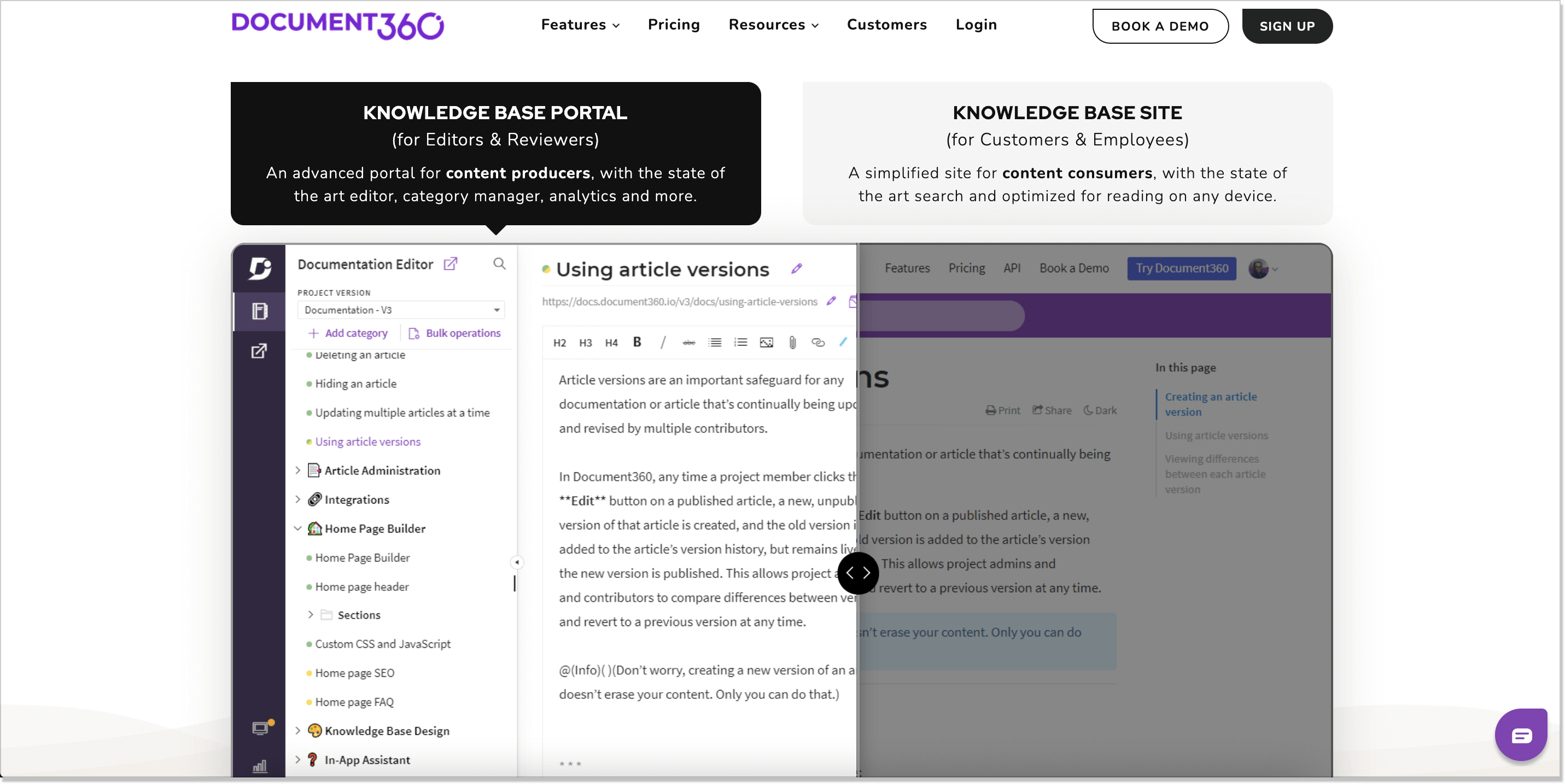The image size is (1565, 784).
Task: Insert an unordered bullet list
Action: pos(715,343)
